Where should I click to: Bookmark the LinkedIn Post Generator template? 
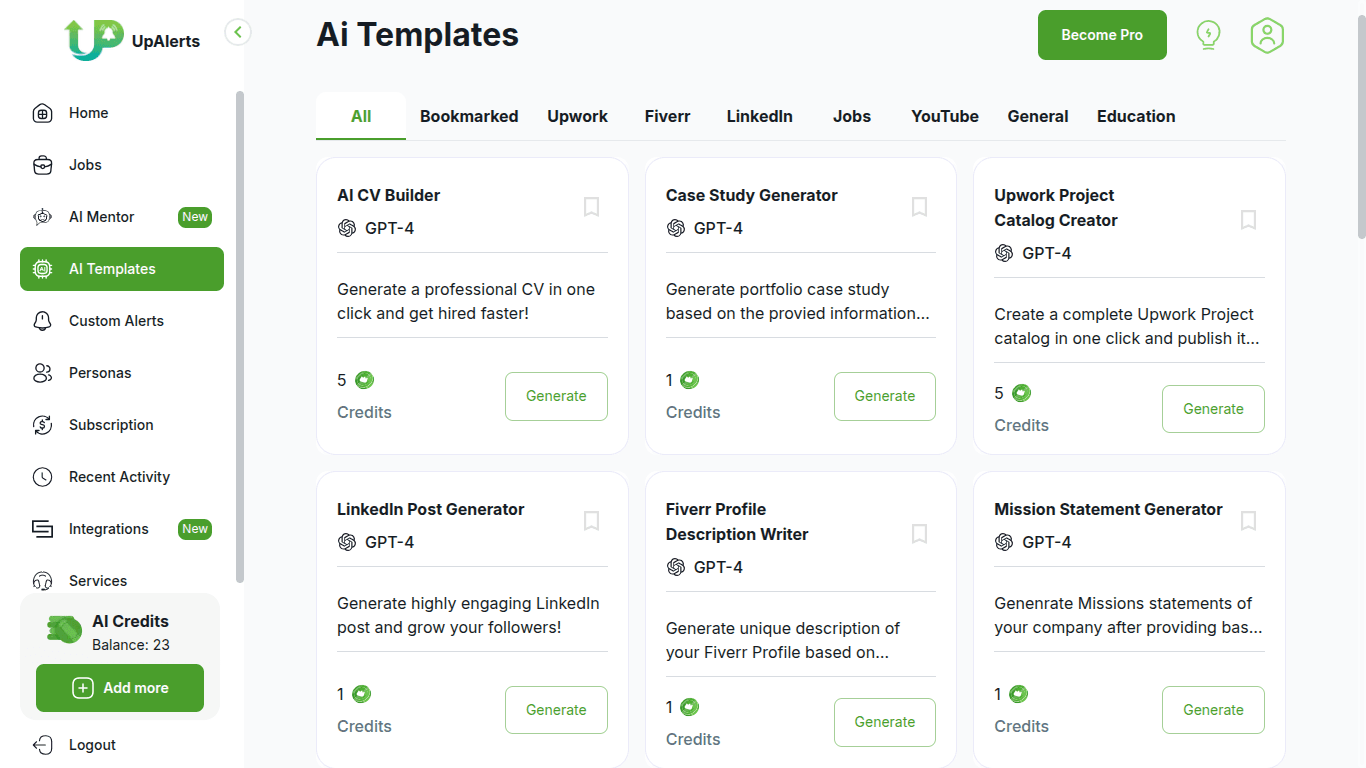pyautogui.click(x=591, y=521)
